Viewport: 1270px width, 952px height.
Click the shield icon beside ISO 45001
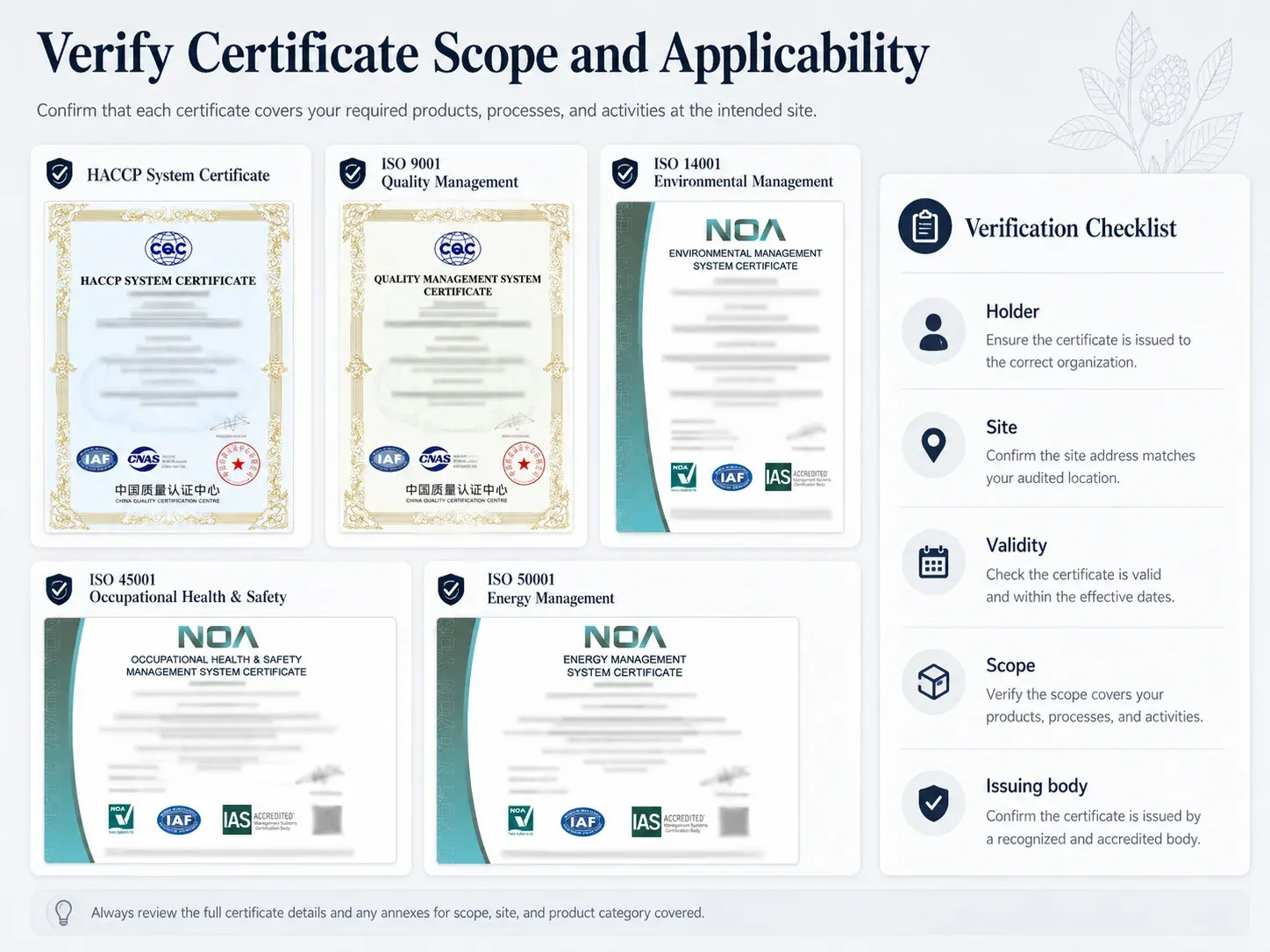pos(59,589)
